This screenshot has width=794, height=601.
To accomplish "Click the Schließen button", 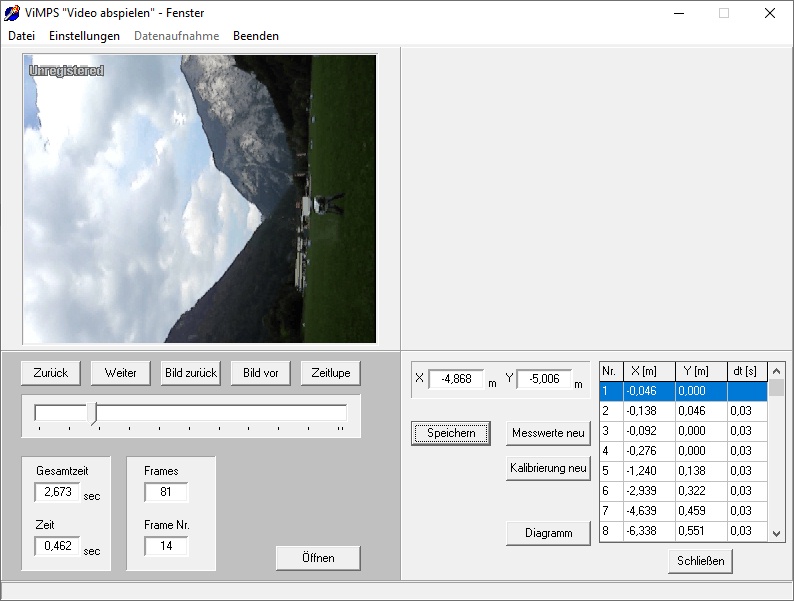I will (x=700, y=561).
